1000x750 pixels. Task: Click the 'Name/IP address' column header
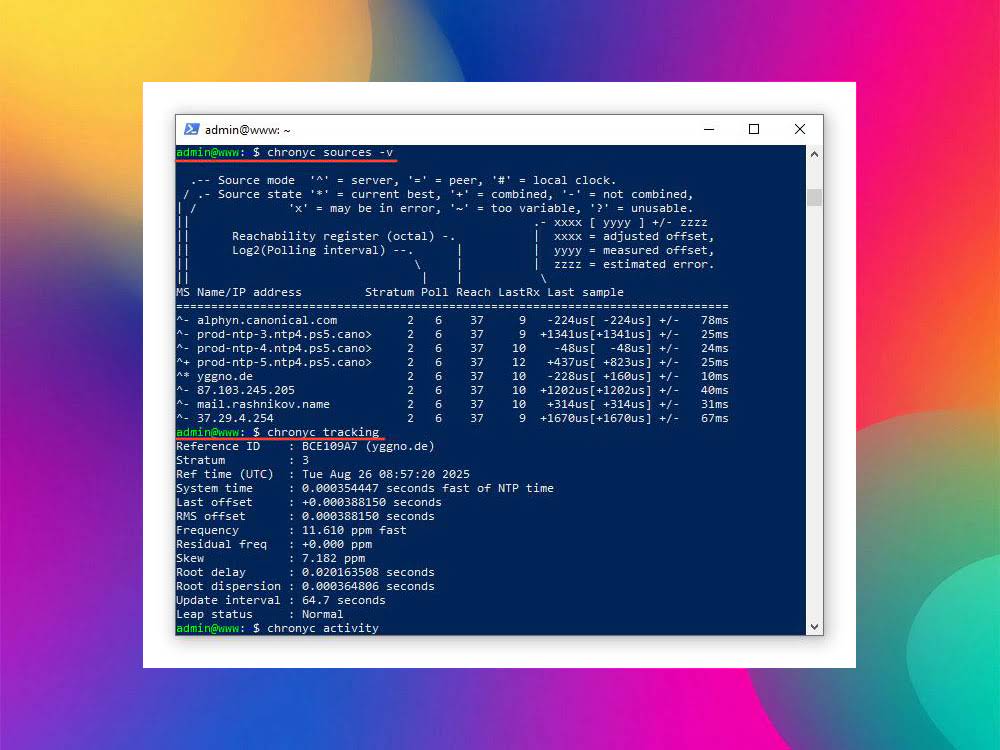pyautogui.click(x=249, y=292)
